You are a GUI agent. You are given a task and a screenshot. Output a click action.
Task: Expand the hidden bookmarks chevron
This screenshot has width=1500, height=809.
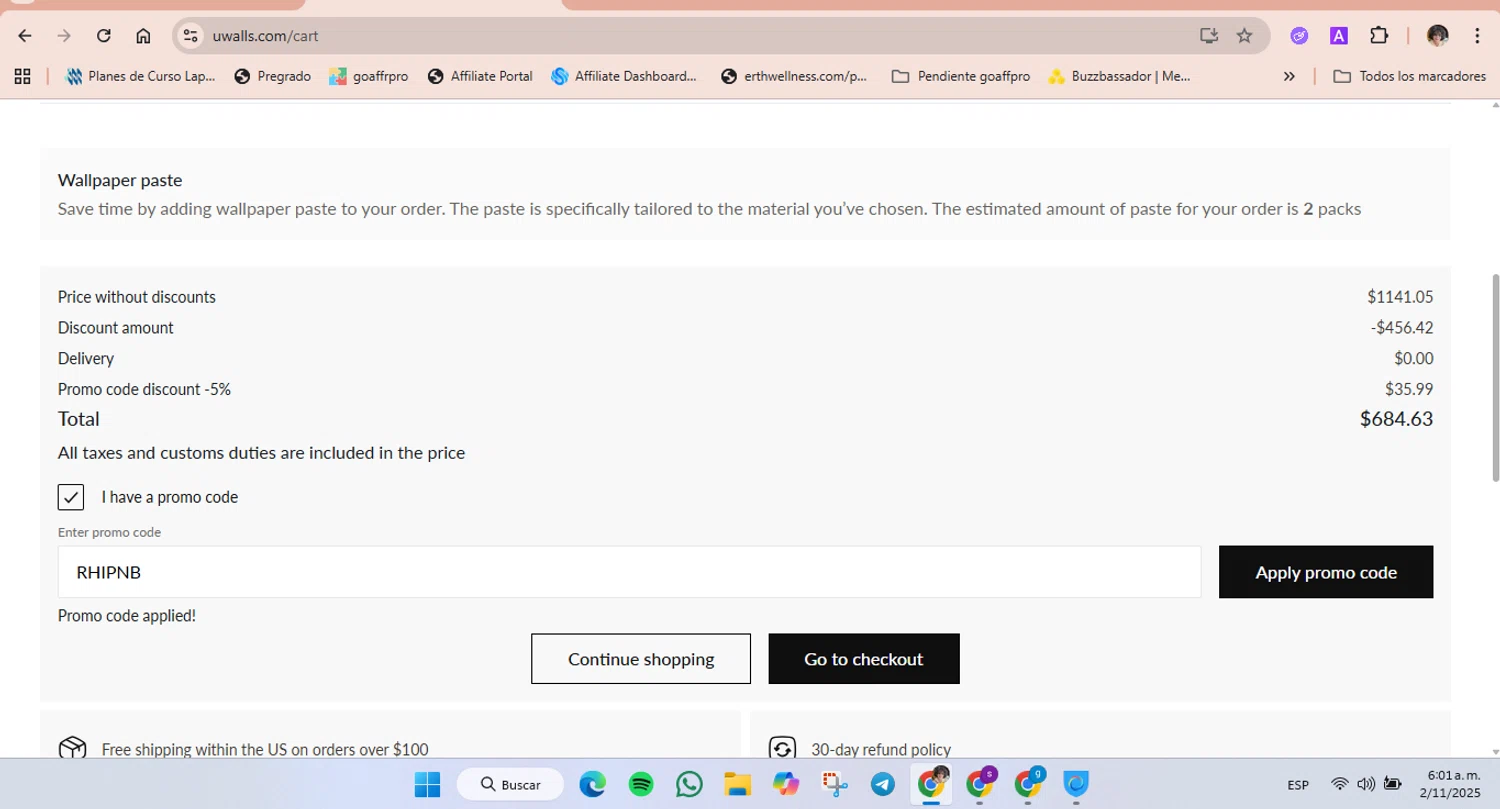point(1289,76)
